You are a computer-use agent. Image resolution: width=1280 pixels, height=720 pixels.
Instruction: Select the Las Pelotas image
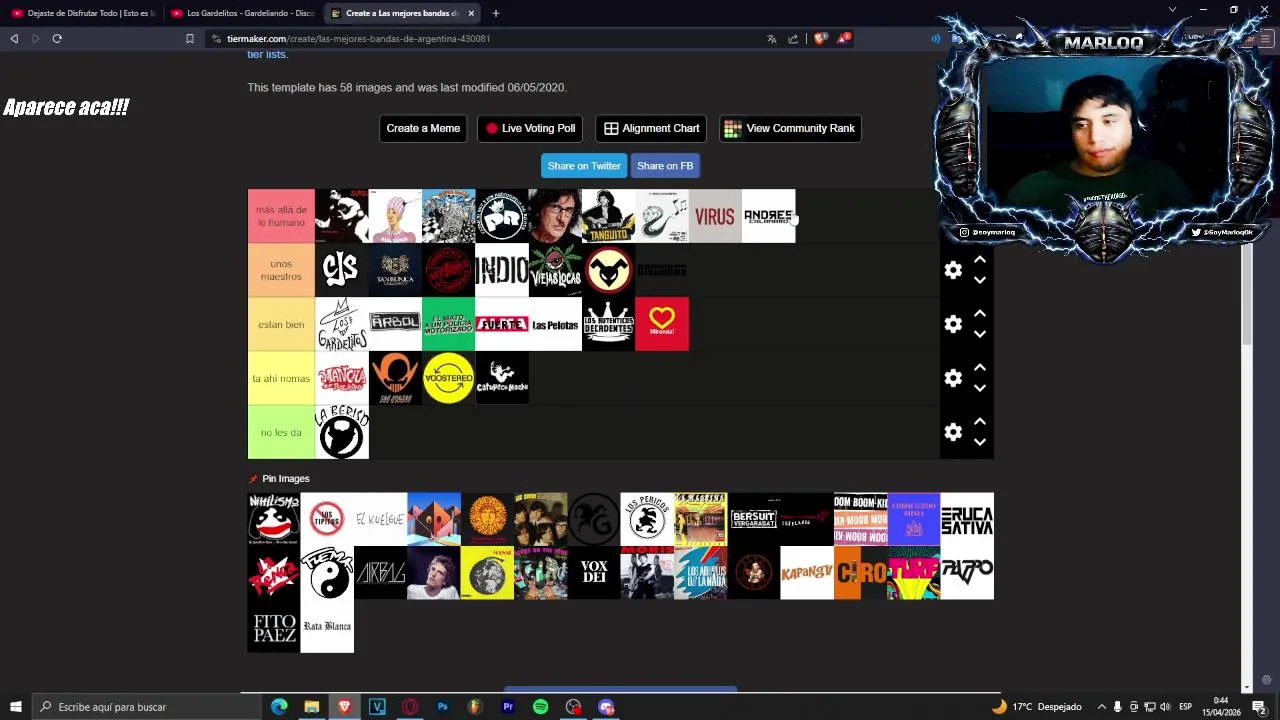pyautogui.click(x=555, y=324)
